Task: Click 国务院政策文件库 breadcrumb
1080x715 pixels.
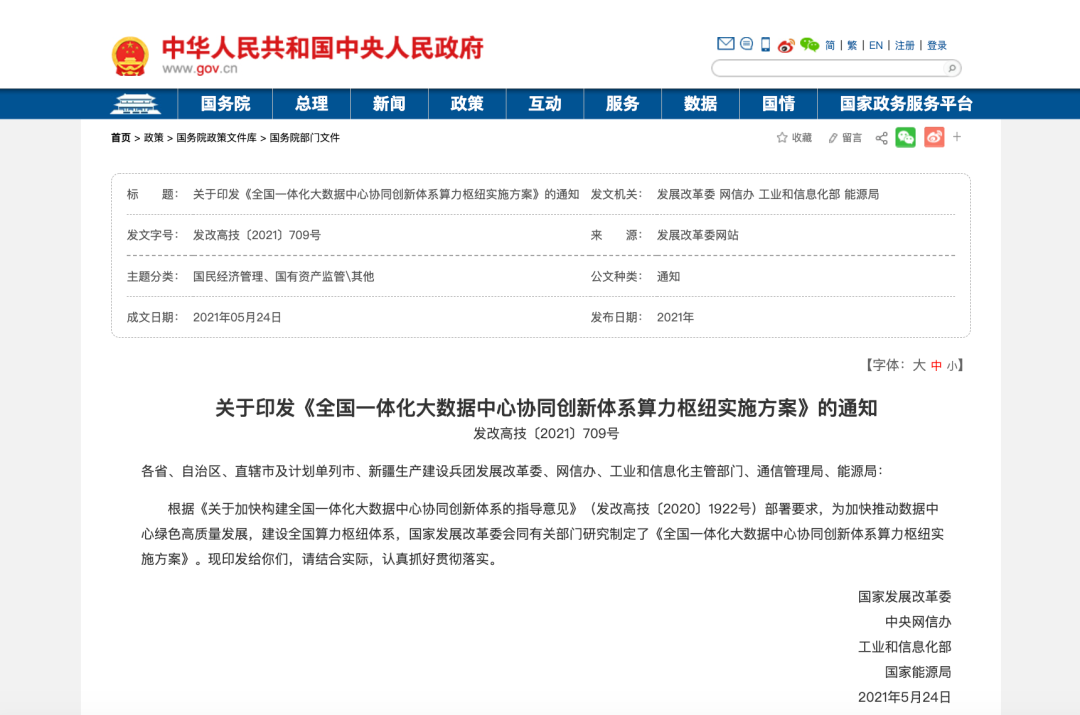Action: point(216,138)
